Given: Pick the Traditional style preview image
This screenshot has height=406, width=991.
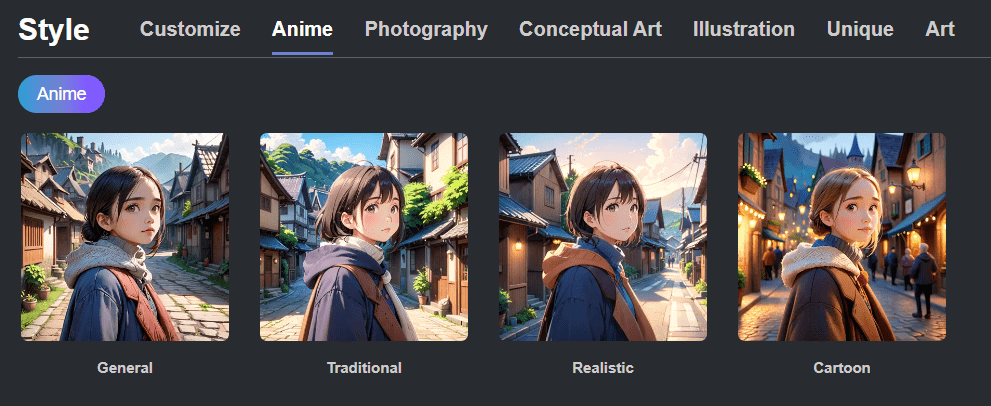Looking at the screenshot, I should coord(364,237).
